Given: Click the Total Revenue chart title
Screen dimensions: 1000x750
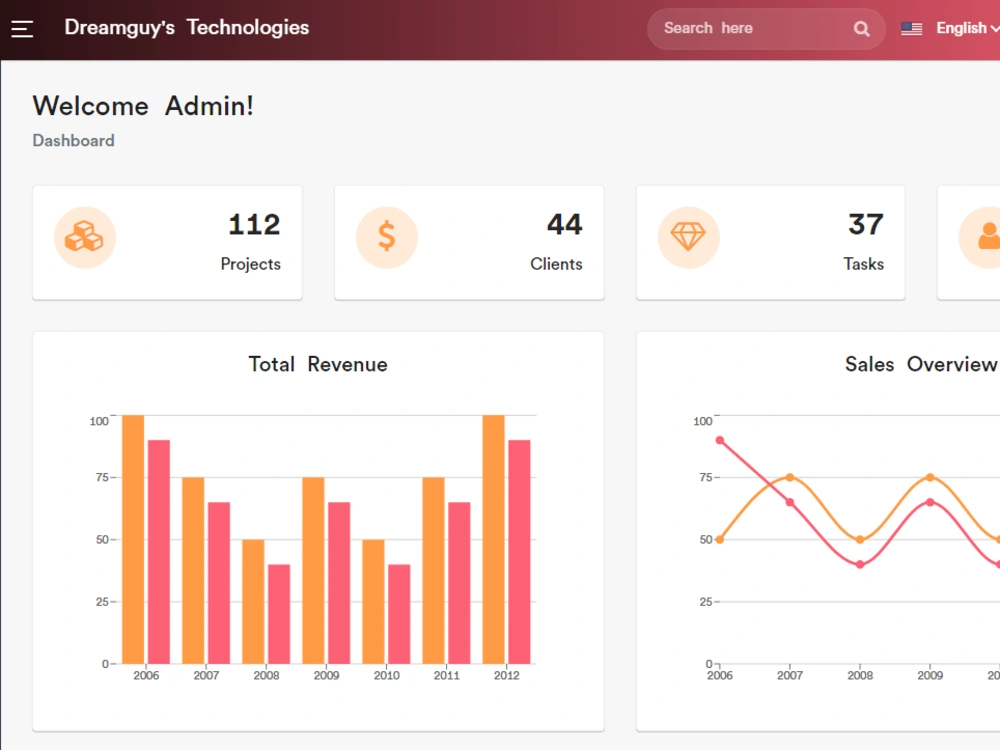Looking at the screenshot, I should click(x=318, y=364).
